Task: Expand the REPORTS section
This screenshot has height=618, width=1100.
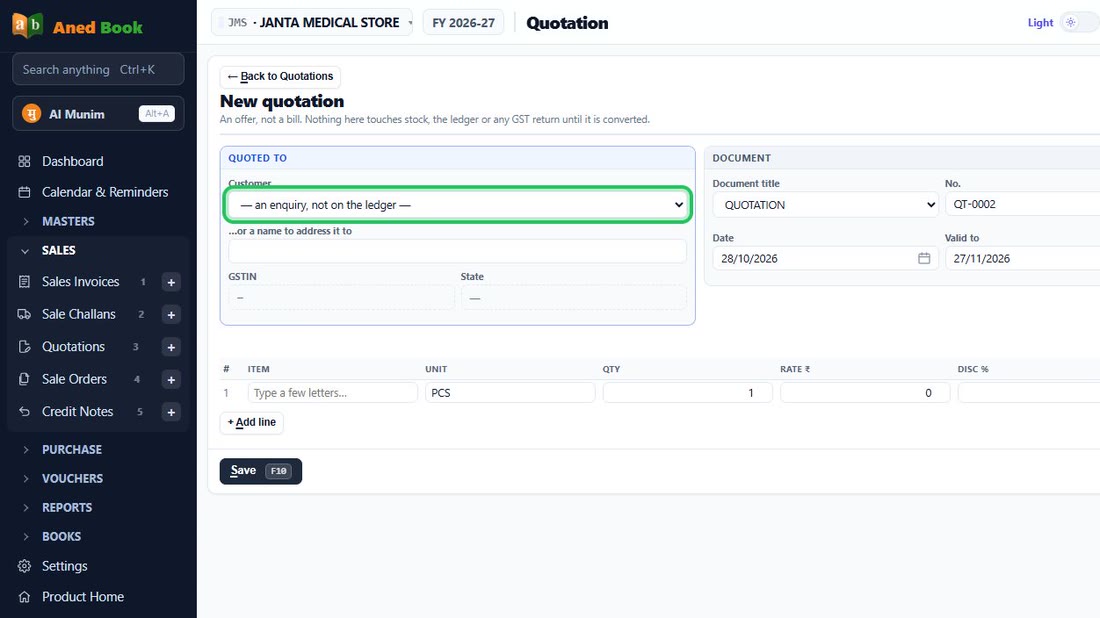Action: (67, 508)
